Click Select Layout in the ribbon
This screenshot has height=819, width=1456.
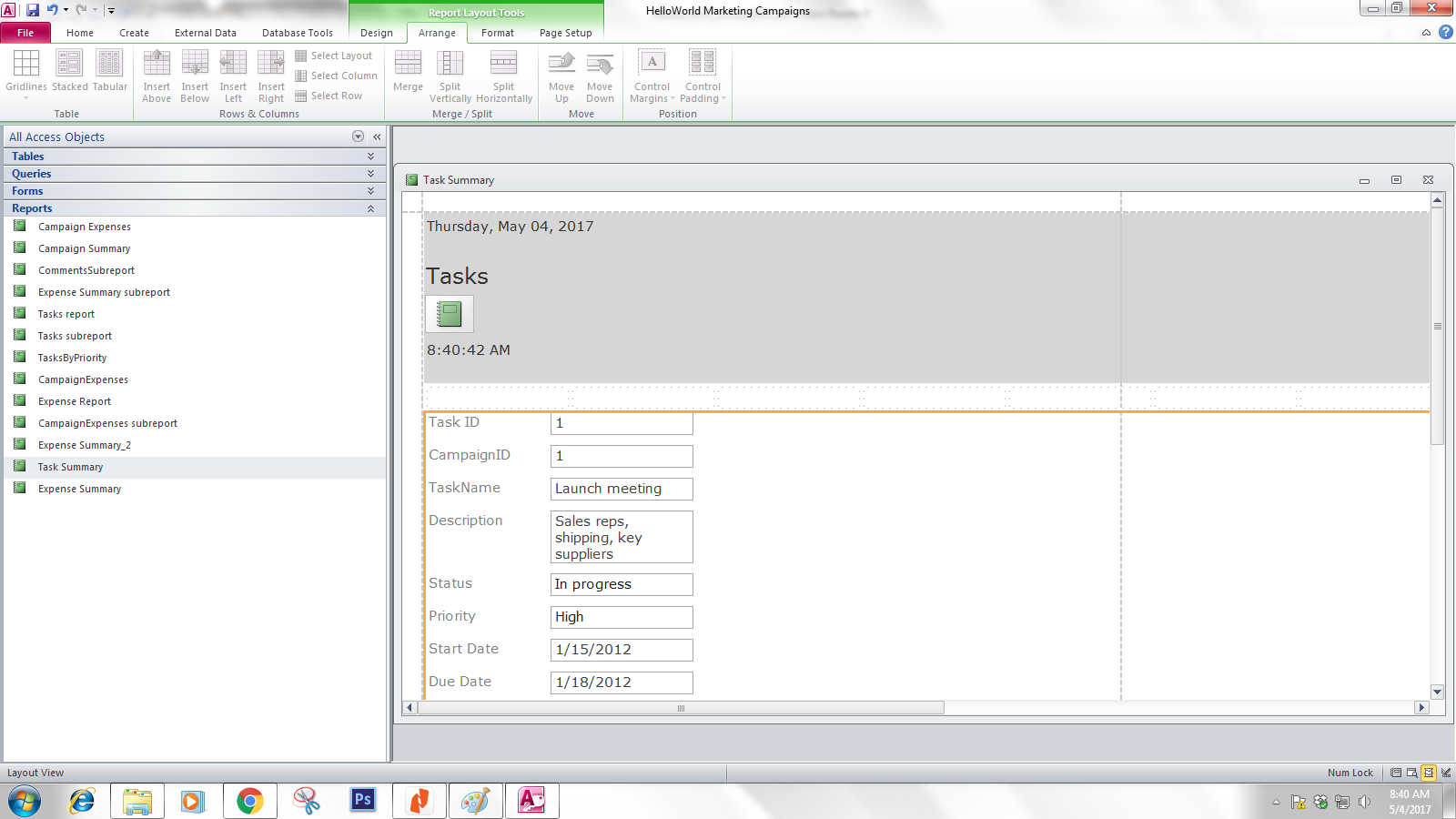[x=336, y=55]
